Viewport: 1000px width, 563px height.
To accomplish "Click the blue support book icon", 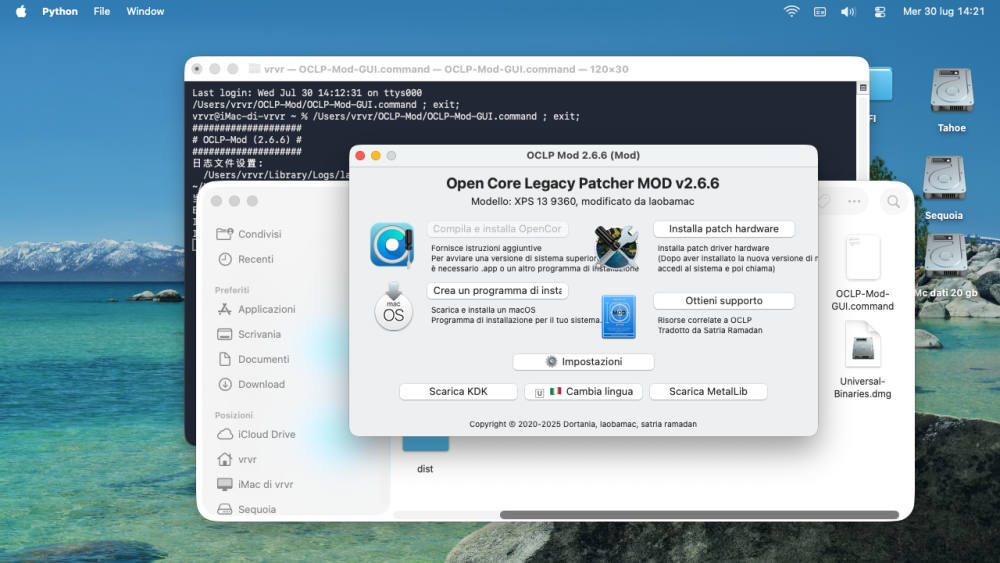I will [619, 316].
